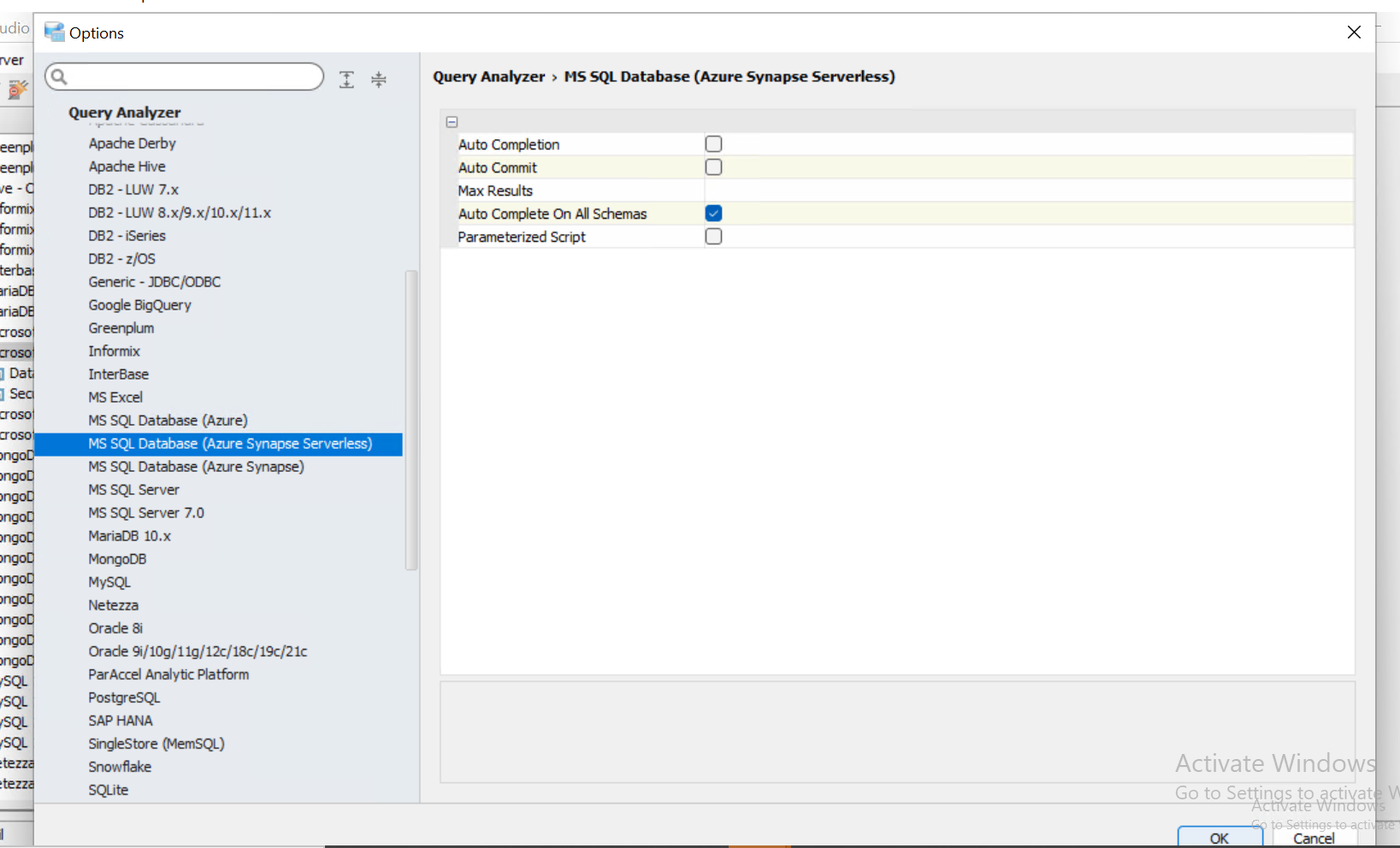Select Netezza in the tree
The image size is (1400, 848).
click(114, 605)
